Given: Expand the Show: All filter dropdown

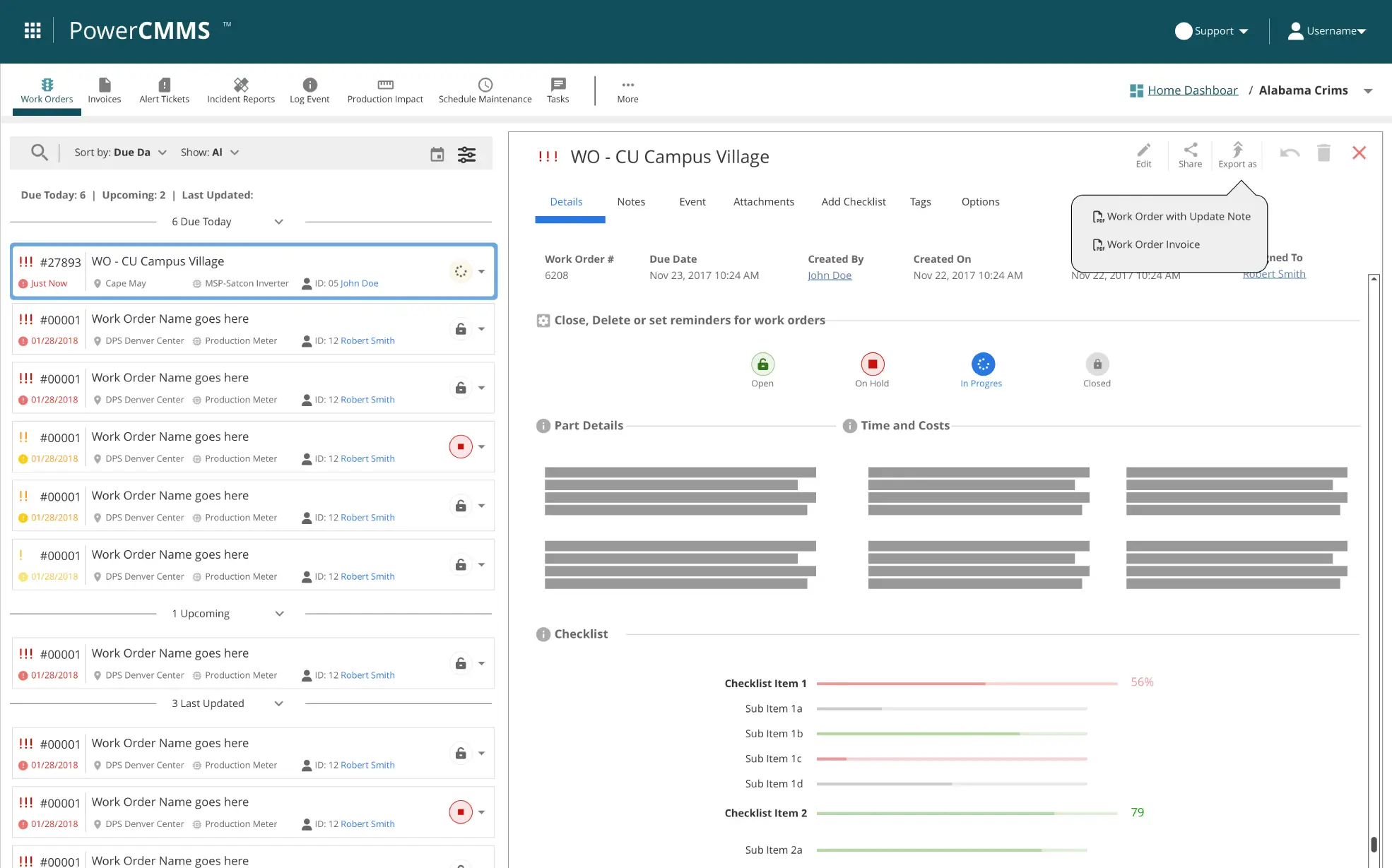Looking at the screenshot, I should (209, 152).
